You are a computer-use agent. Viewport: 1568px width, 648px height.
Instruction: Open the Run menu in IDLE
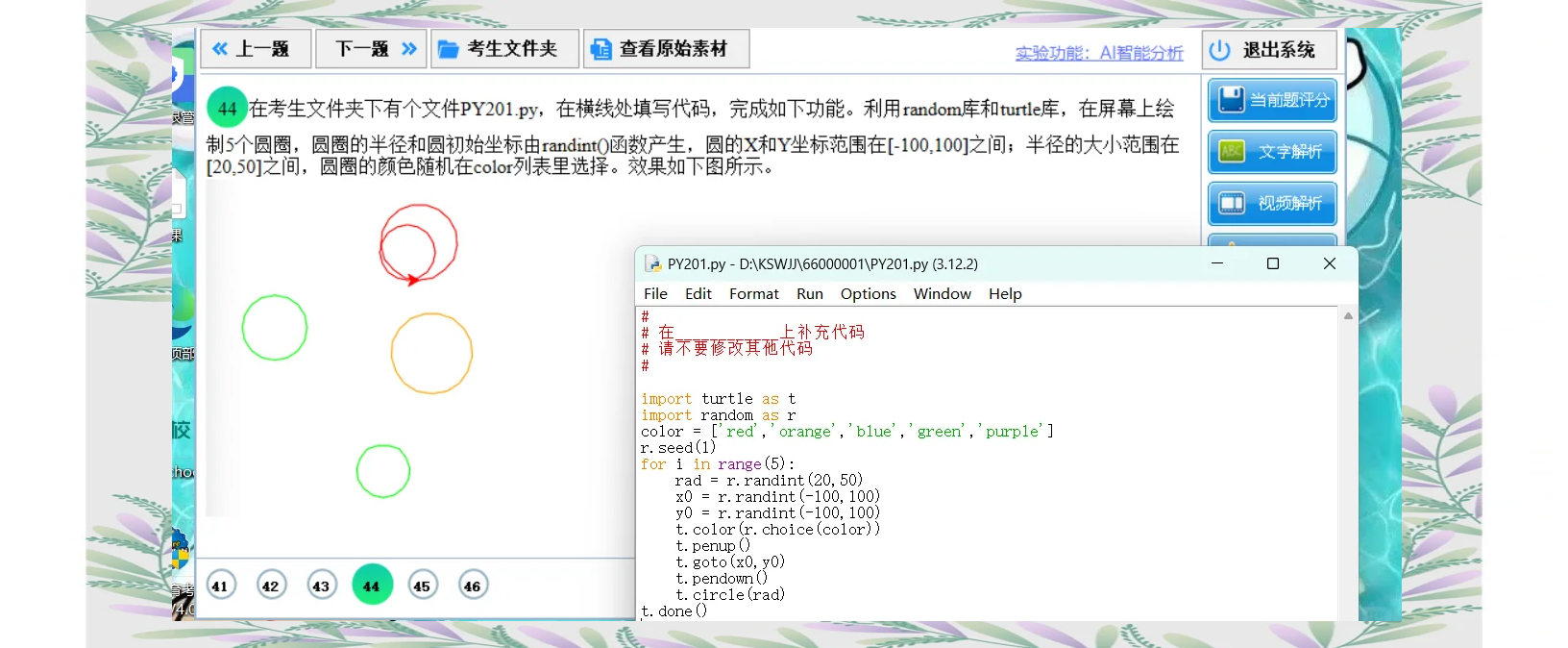coord(810,294)
